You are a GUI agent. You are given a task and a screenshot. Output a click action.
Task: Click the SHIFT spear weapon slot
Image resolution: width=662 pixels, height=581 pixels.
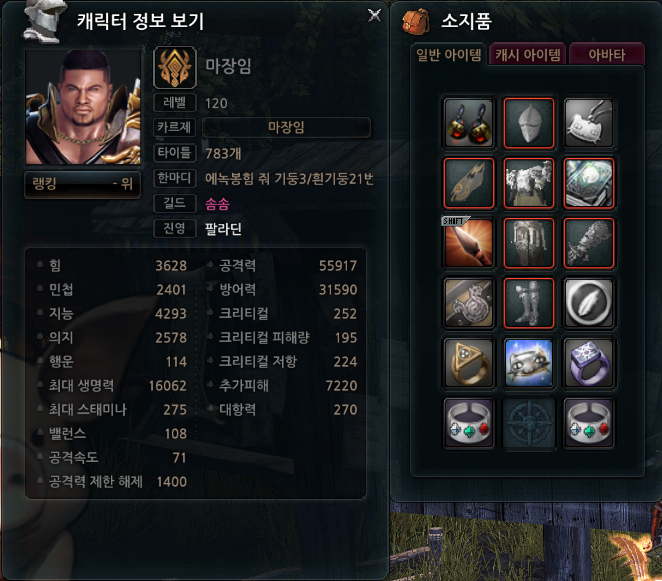469,243
